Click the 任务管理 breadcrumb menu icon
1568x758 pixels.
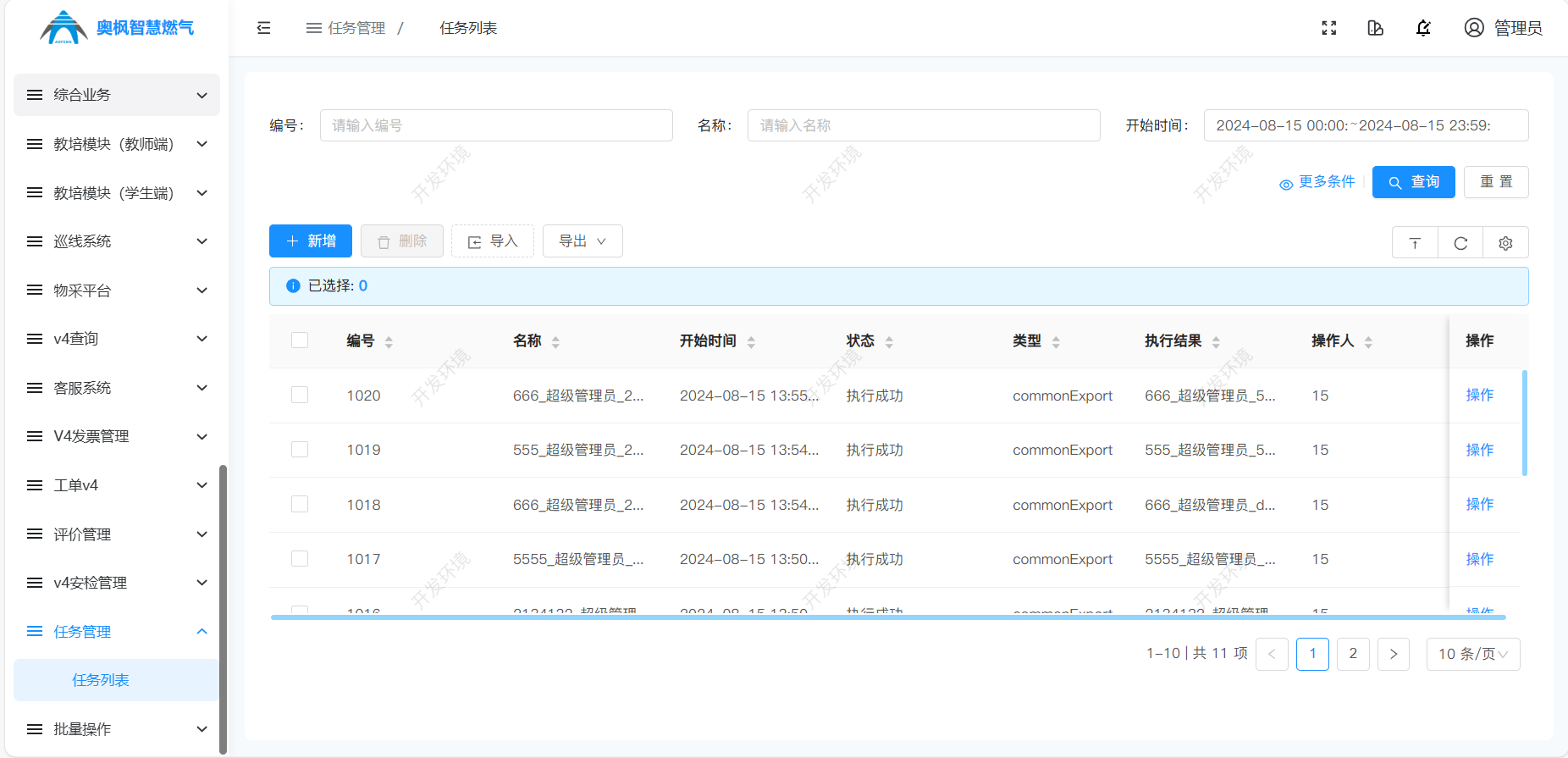click(314, 28)
